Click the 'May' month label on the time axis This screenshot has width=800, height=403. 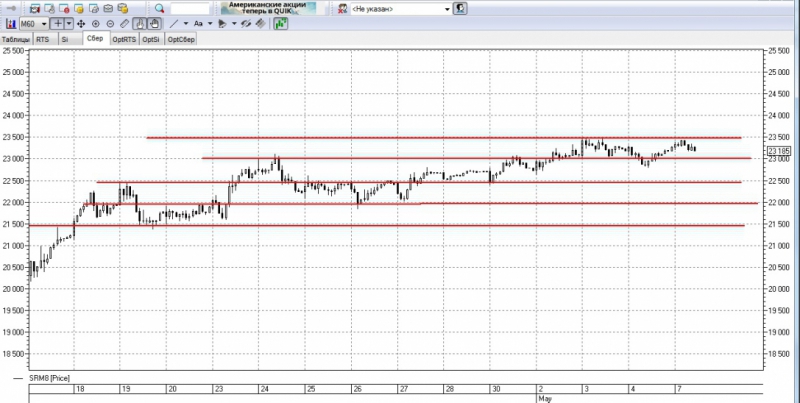pyautogui.click(x=544, y=398)
